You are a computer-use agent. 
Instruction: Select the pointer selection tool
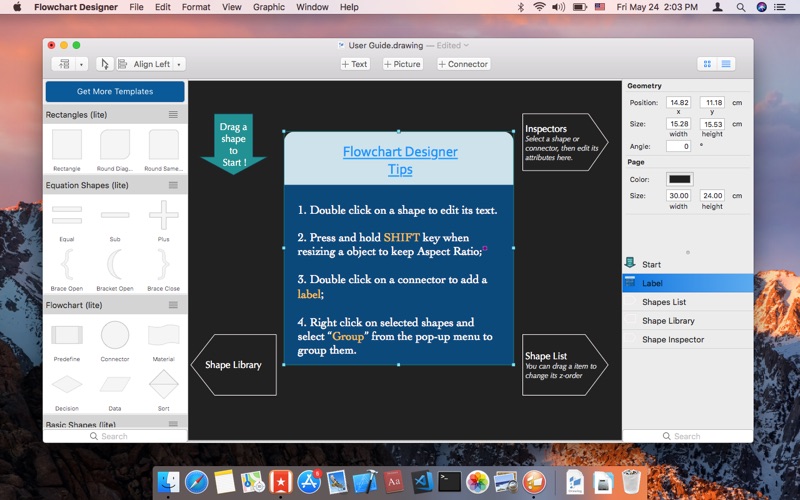tap(105, 64)
